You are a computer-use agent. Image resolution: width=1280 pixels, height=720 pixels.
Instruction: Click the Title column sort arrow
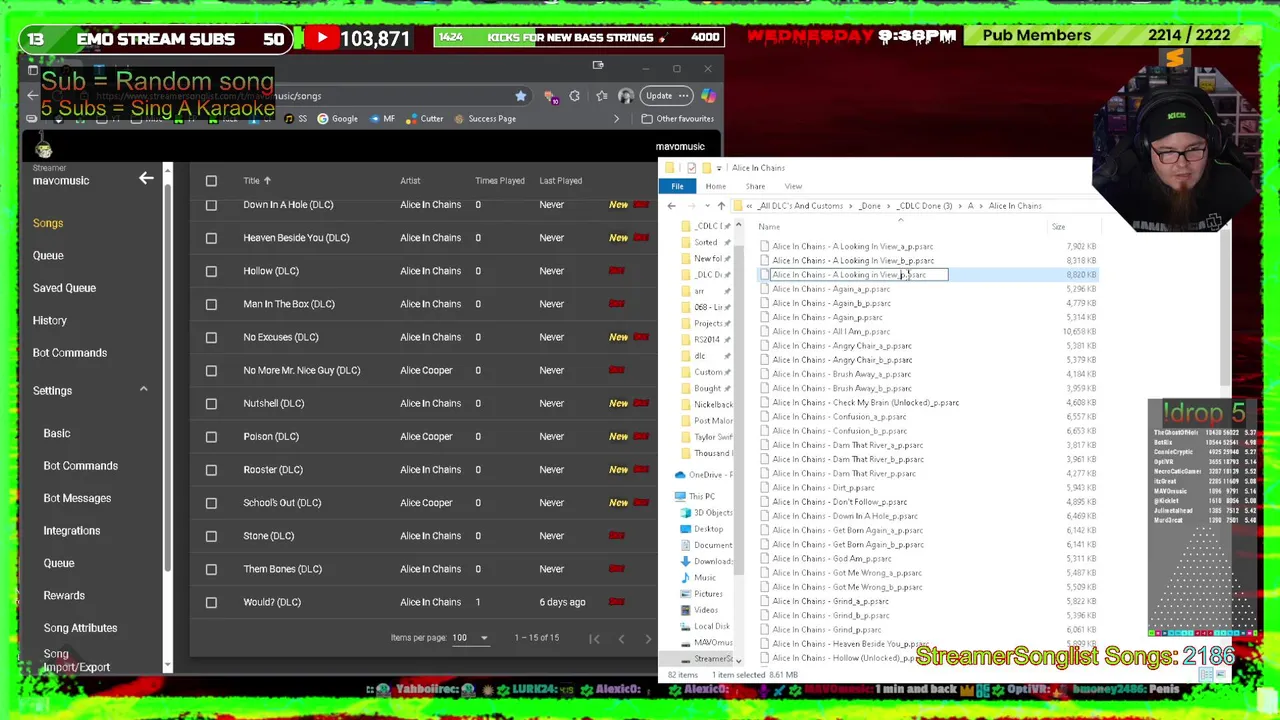[x=267, y=181]
